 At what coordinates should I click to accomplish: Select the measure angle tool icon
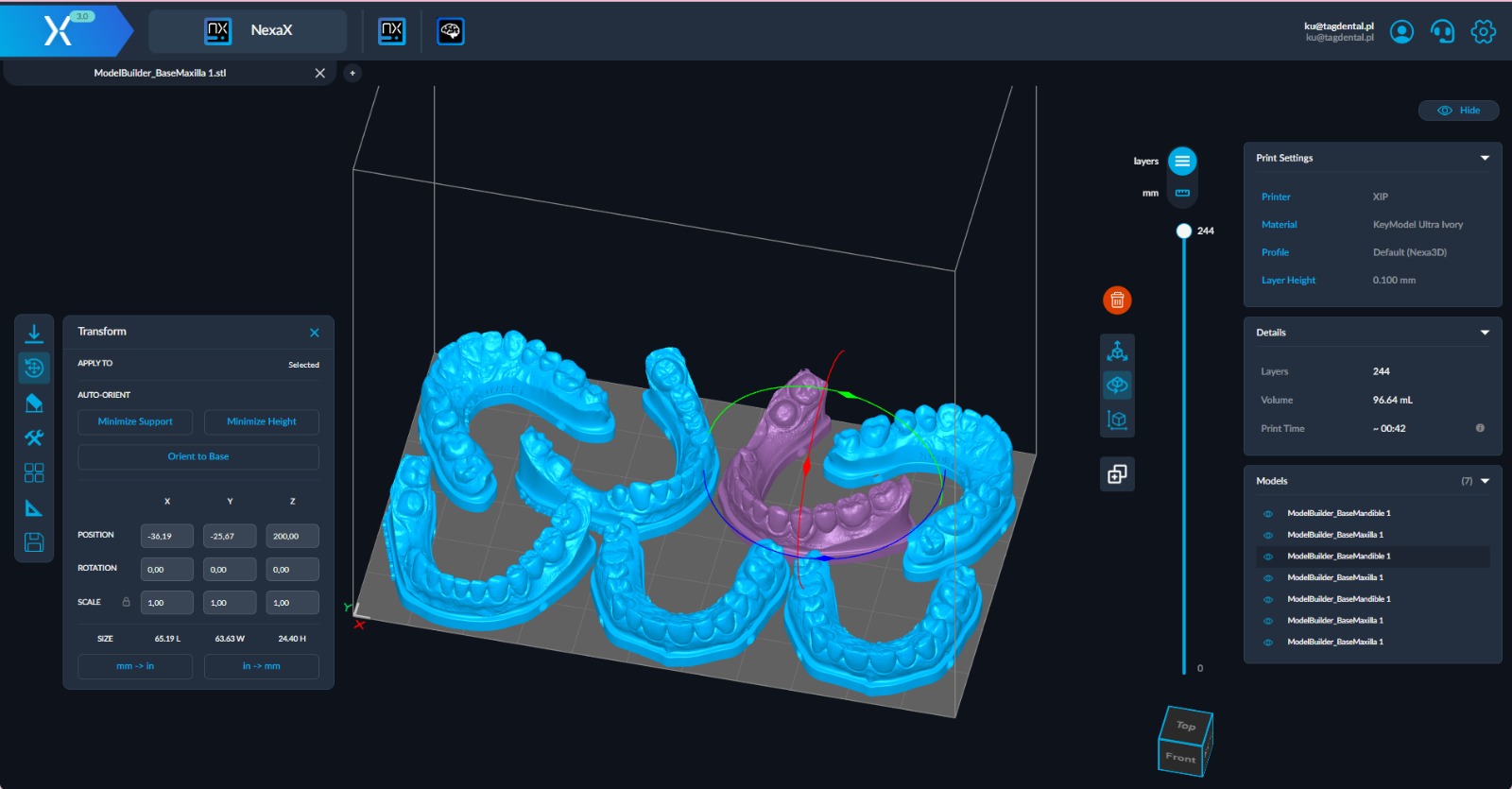34,507
